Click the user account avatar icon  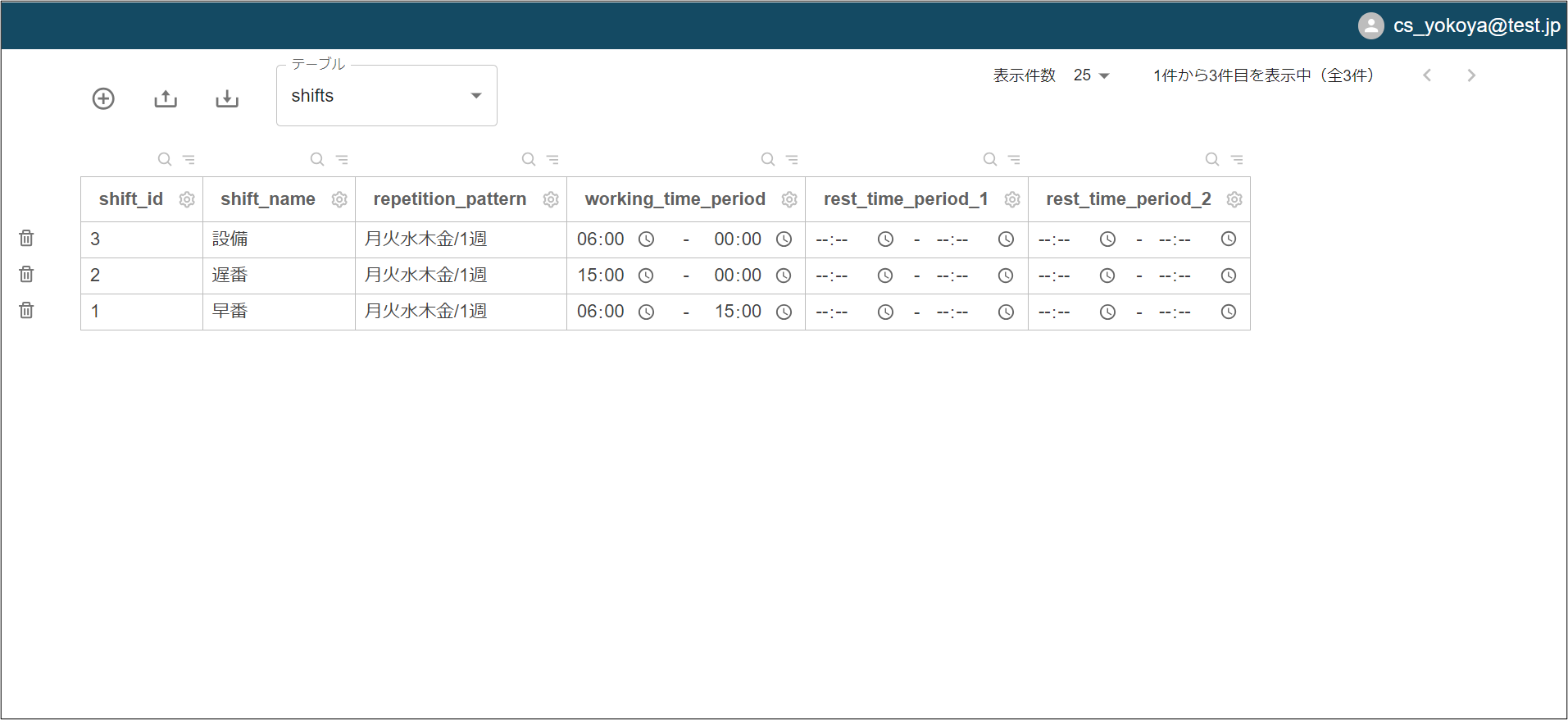1371,25
